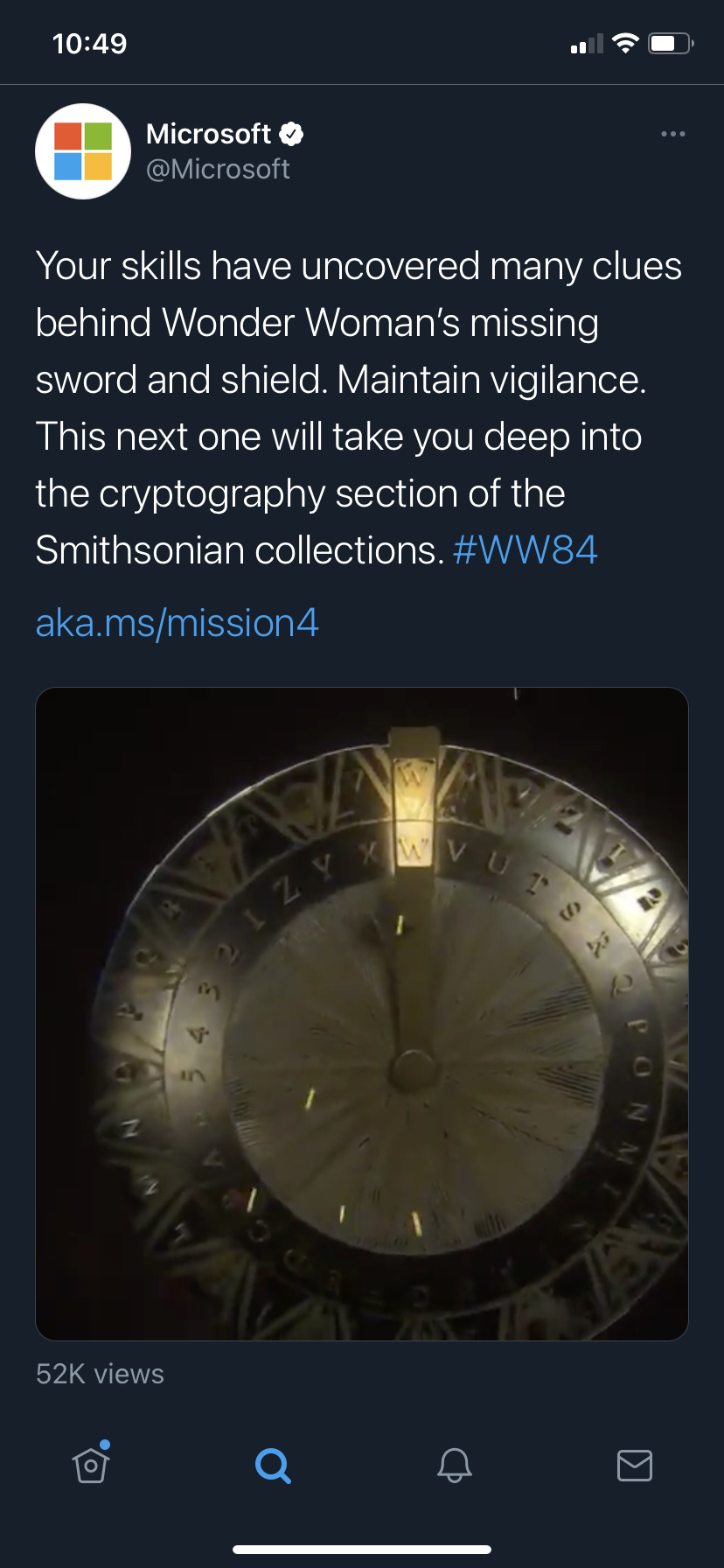The image size is (724, 1568).
Task: Tap the tweet text about Wonder Woman
Action: coord(359,408)
